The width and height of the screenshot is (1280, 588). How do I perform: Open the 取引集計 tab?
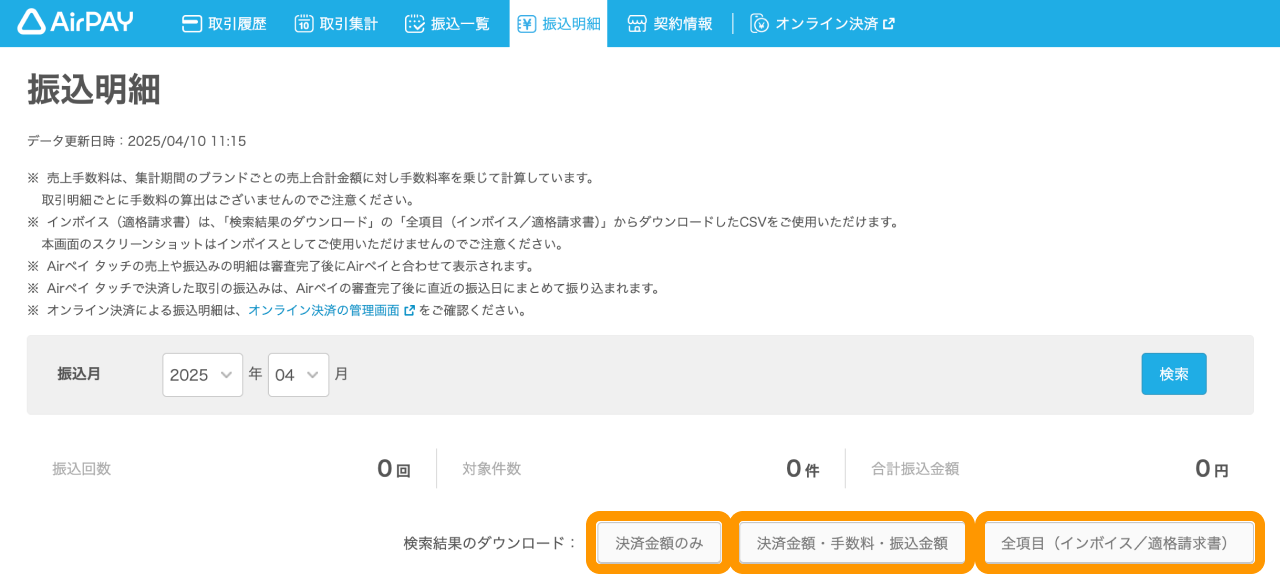pyautogui.click(x=348, y=24)
